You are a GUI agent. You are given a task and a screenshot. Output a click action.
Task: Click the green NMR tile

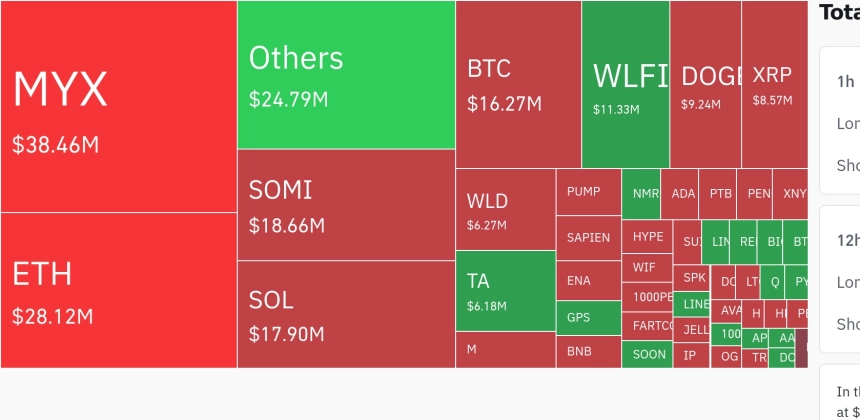[x=641, y=194]
